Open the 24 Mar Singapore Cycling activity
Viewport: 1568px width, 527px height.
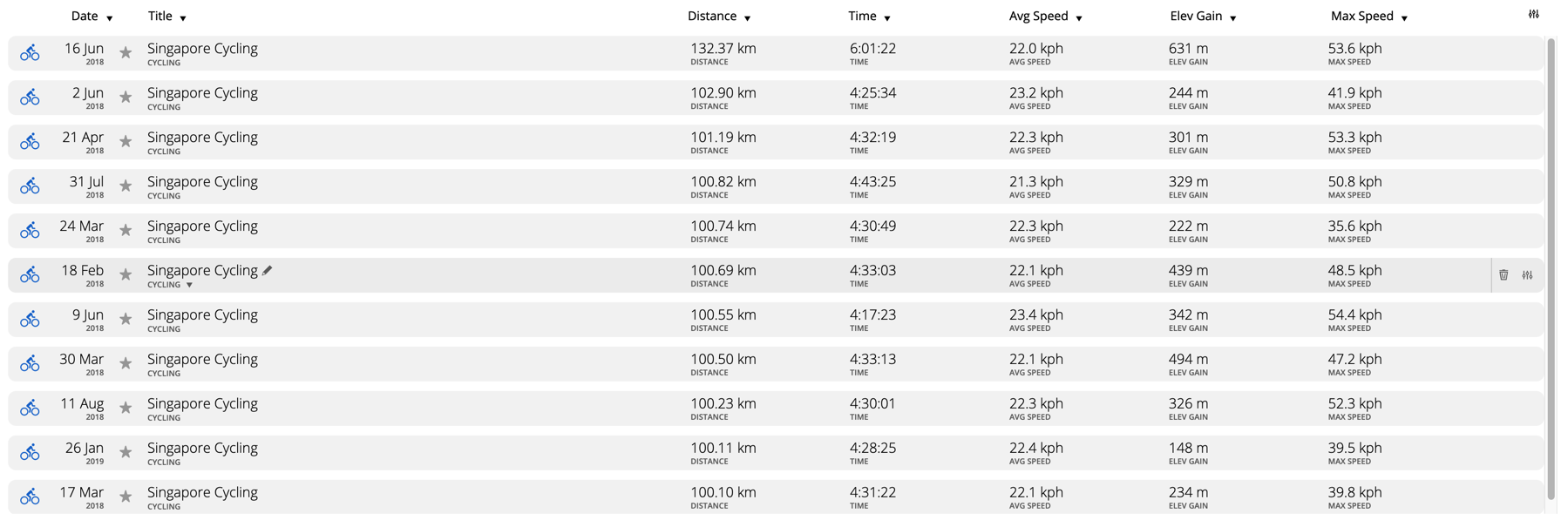pyautogui.click(x=202, y=226)
